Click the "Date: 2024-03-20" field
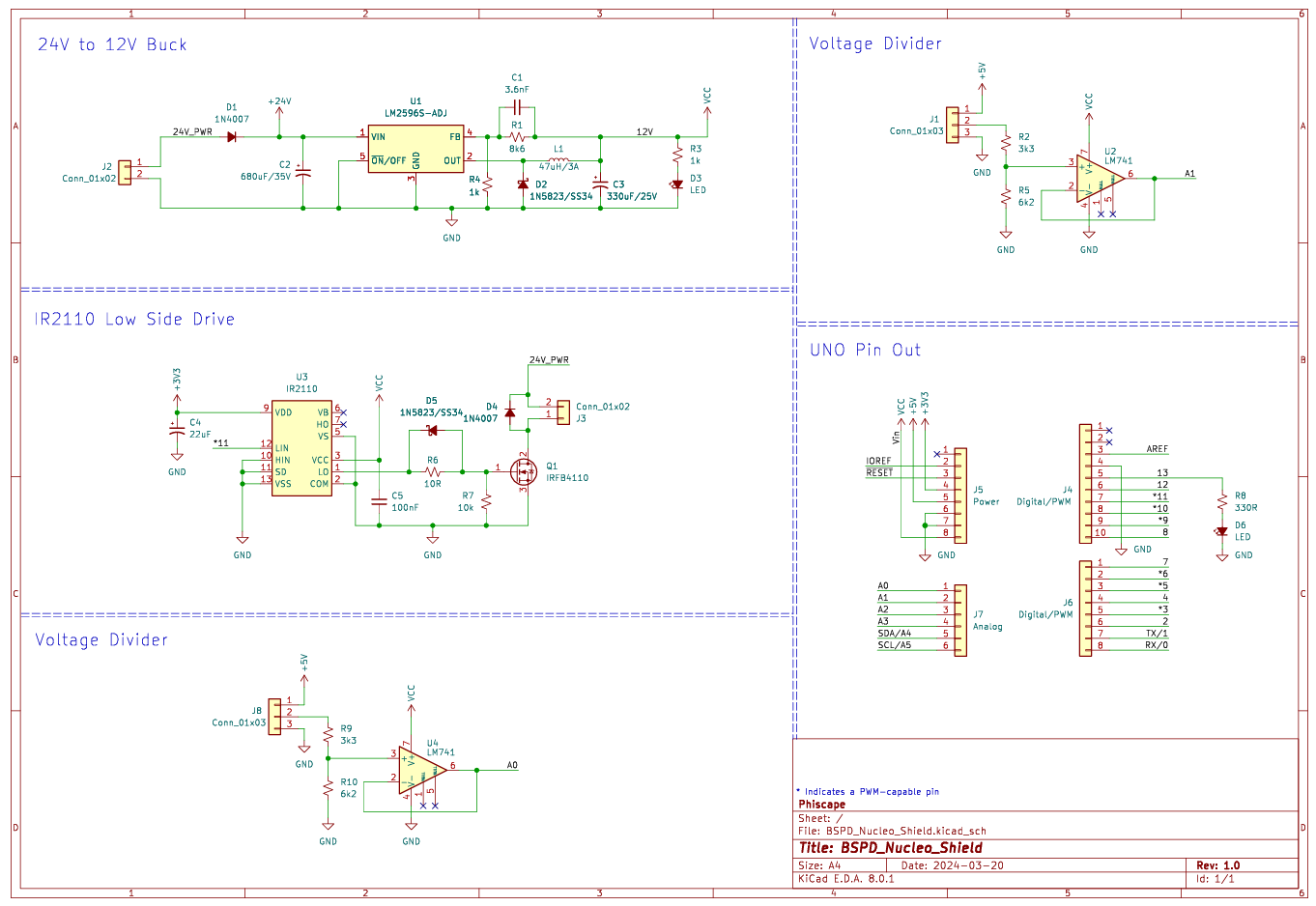The image size is (1316, 906). tap(952, 865)
